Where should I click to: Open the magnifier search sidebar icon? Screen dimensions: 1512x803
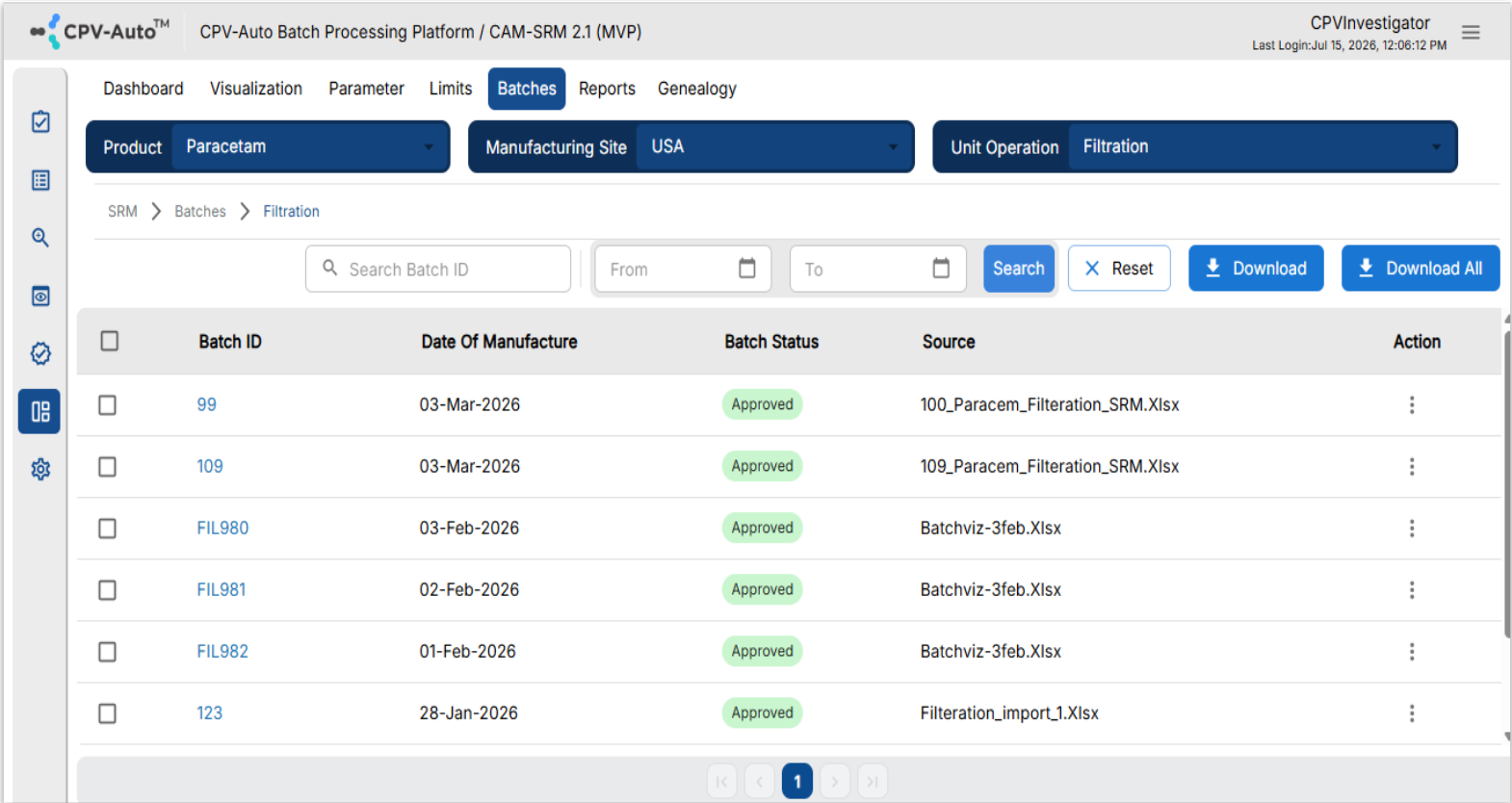(40, 238)
